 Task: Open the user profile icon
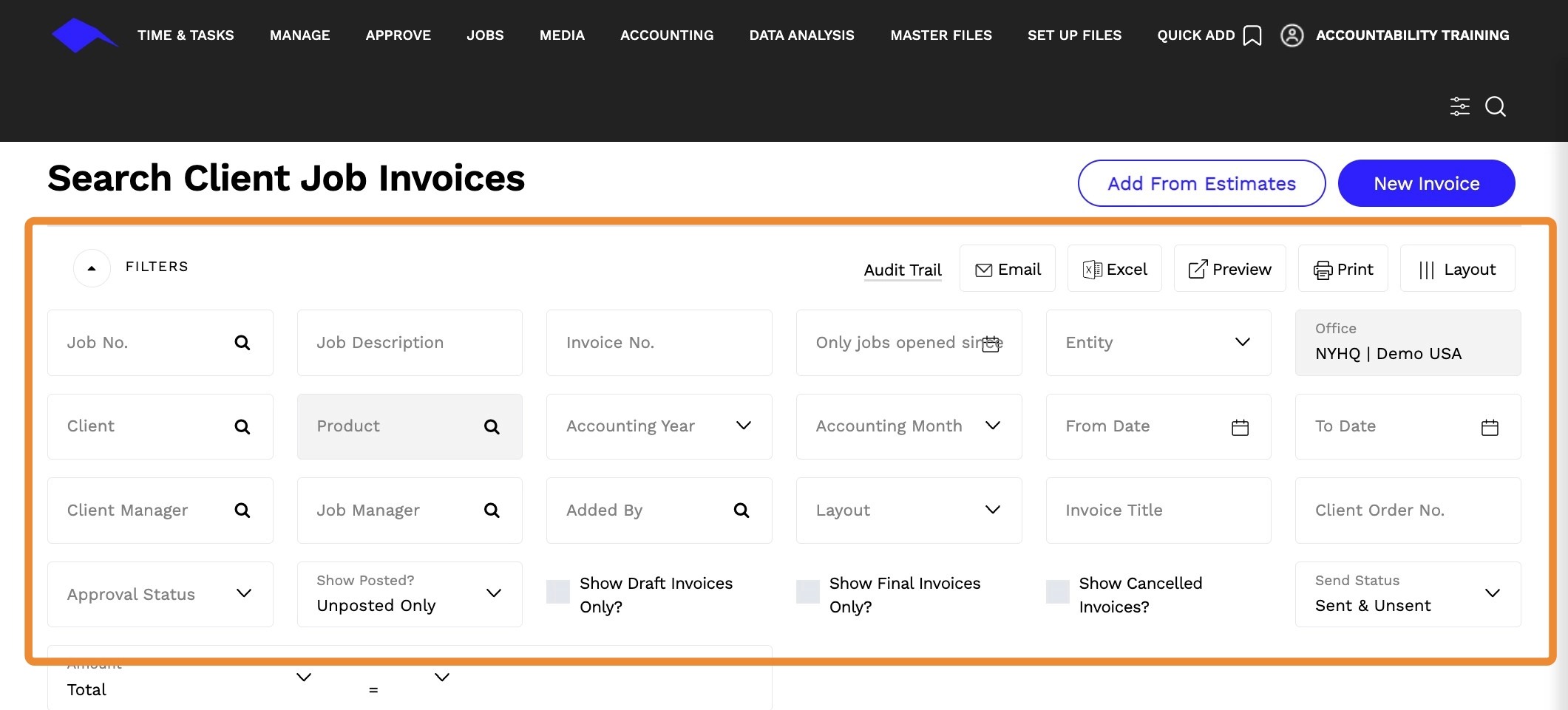1292,35
